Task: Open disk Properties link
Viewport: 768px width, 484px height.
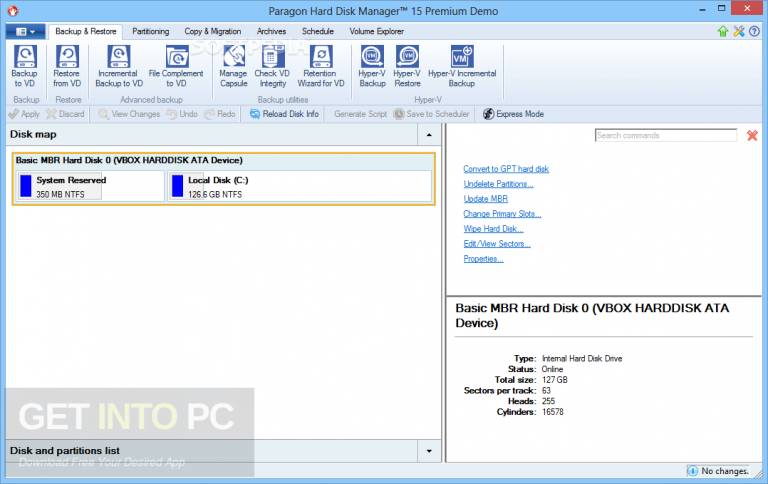Action: 483,259
